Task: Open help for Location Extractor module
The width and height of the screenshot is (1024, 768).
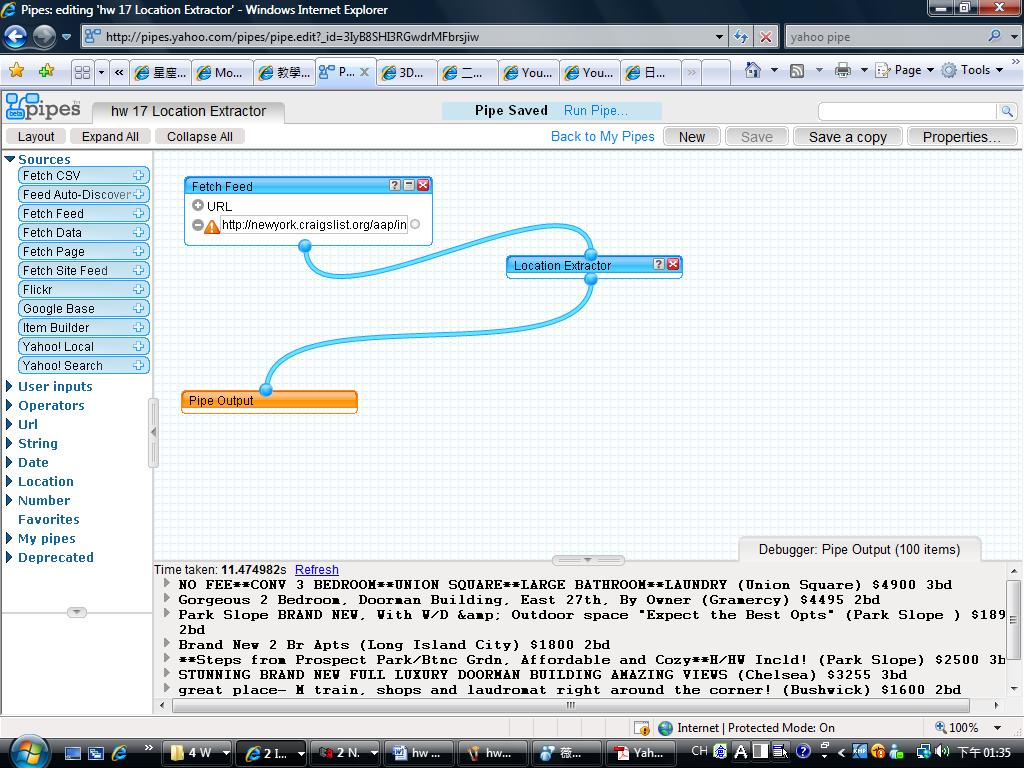Action: click(659, 264)
